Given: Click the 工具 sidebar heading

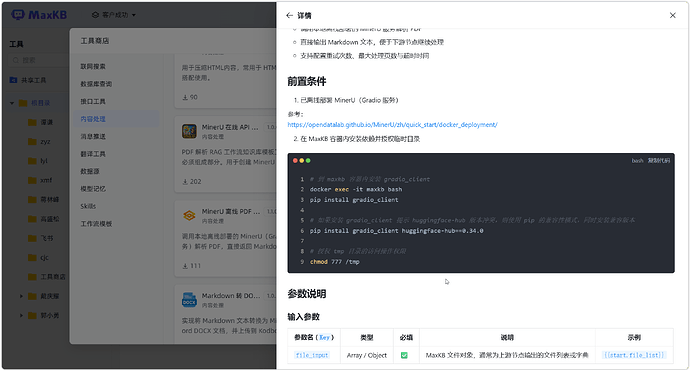Looking at the screenshot, I should tap(16, 44).
